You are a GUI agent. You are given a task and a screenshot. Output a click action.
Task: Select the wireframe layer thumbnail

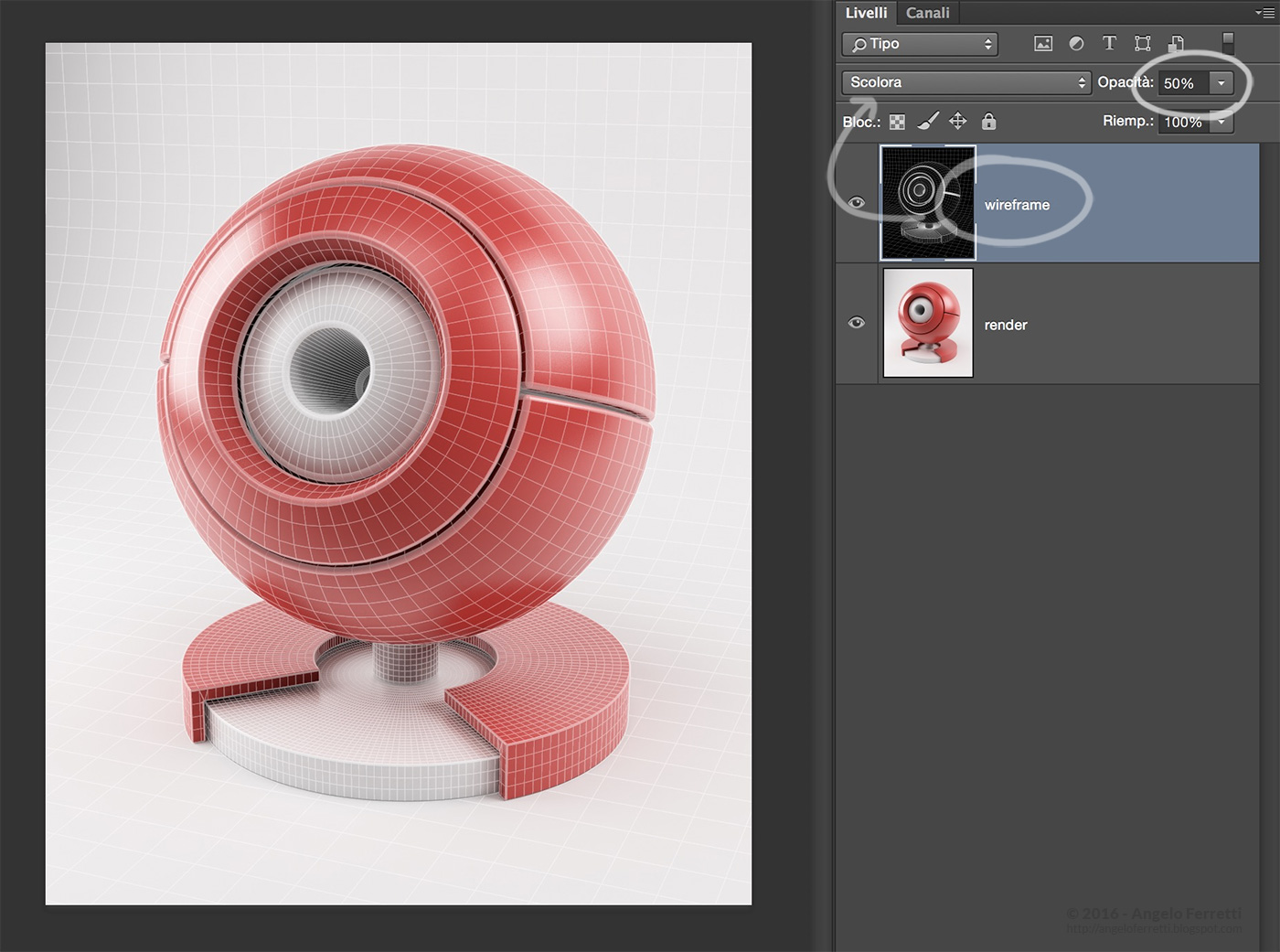928,203
